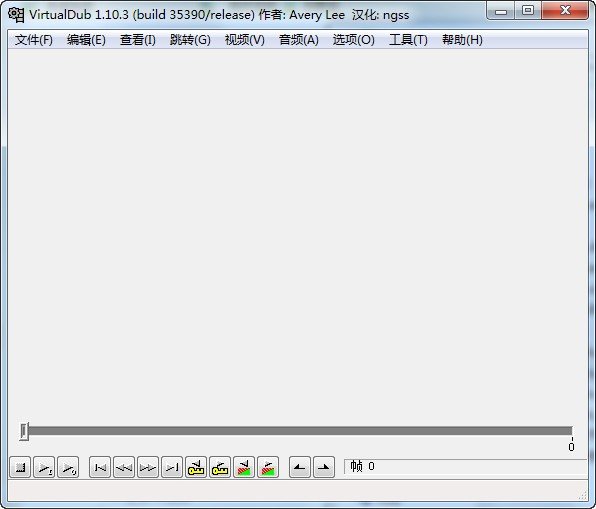Step backward one frame
Image resolution: width=596 pixels, height=509 pixels.
(124, 467)
